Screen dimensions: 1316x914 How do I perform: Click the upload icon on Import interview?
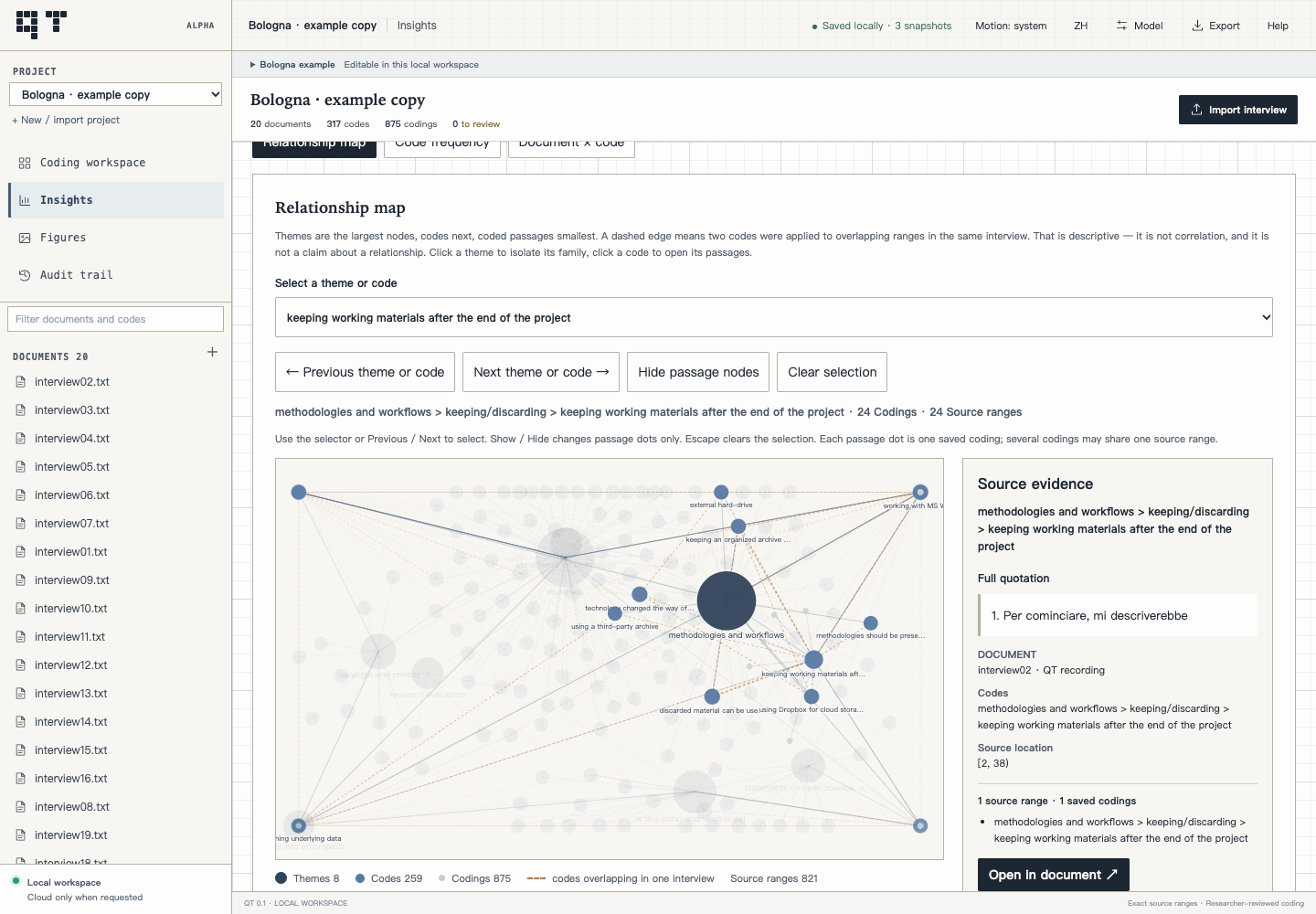coord(1196,110)
